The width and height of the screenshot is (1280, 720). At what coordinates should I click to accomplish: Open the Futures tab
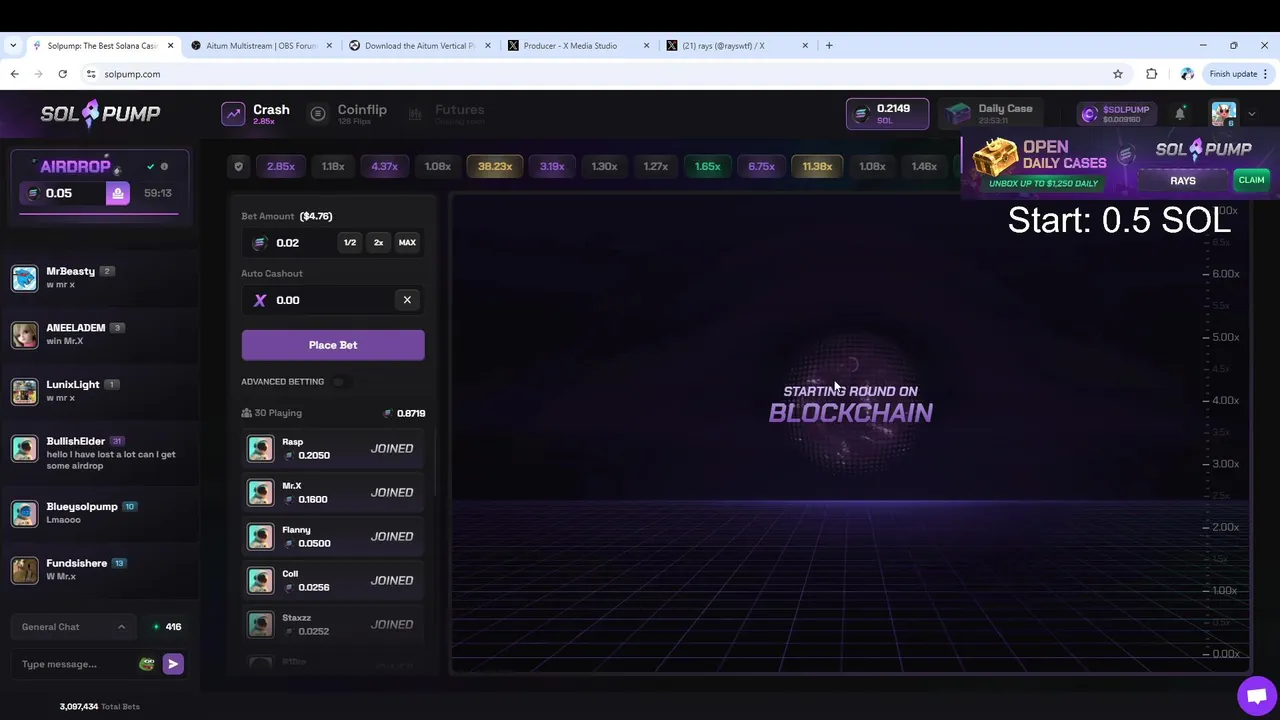[x=446, y=114]
